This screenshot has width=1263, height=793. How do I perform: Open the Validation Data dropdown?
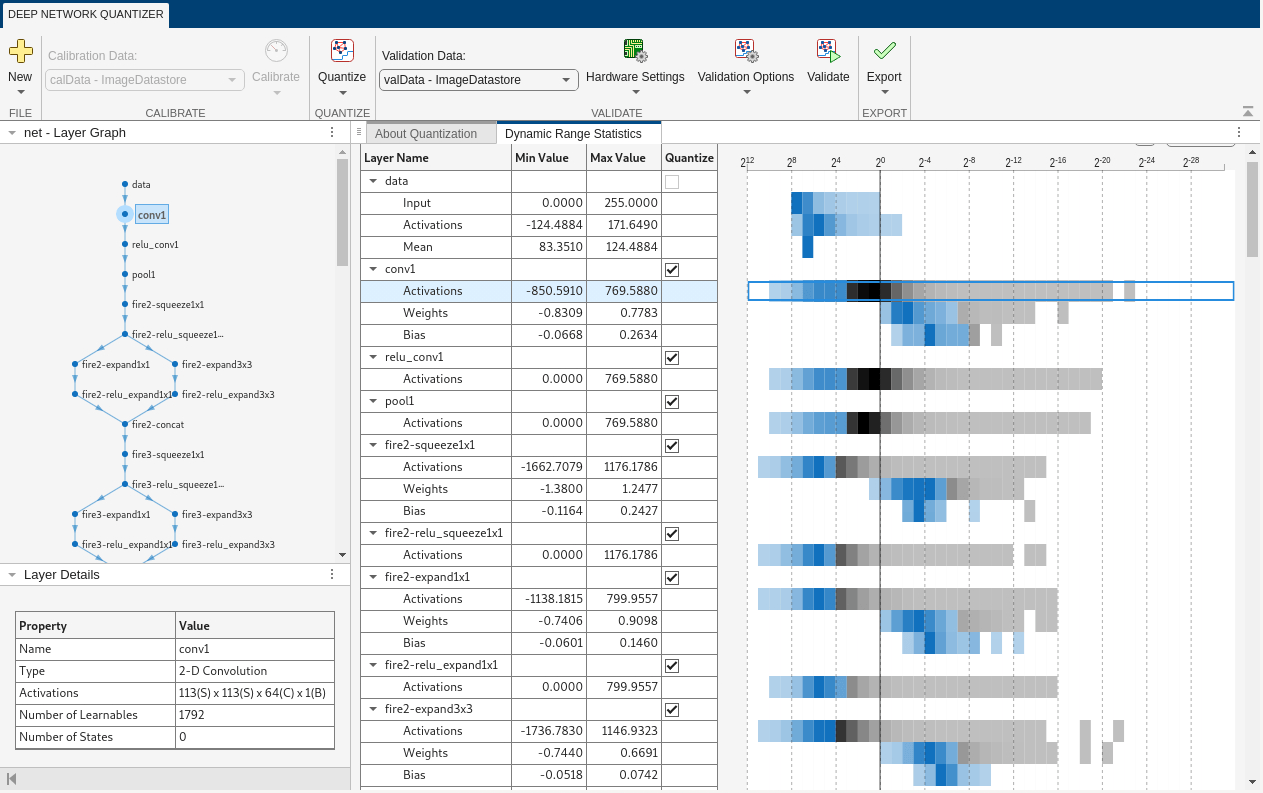pyautogui.click(x=478, y=80)
